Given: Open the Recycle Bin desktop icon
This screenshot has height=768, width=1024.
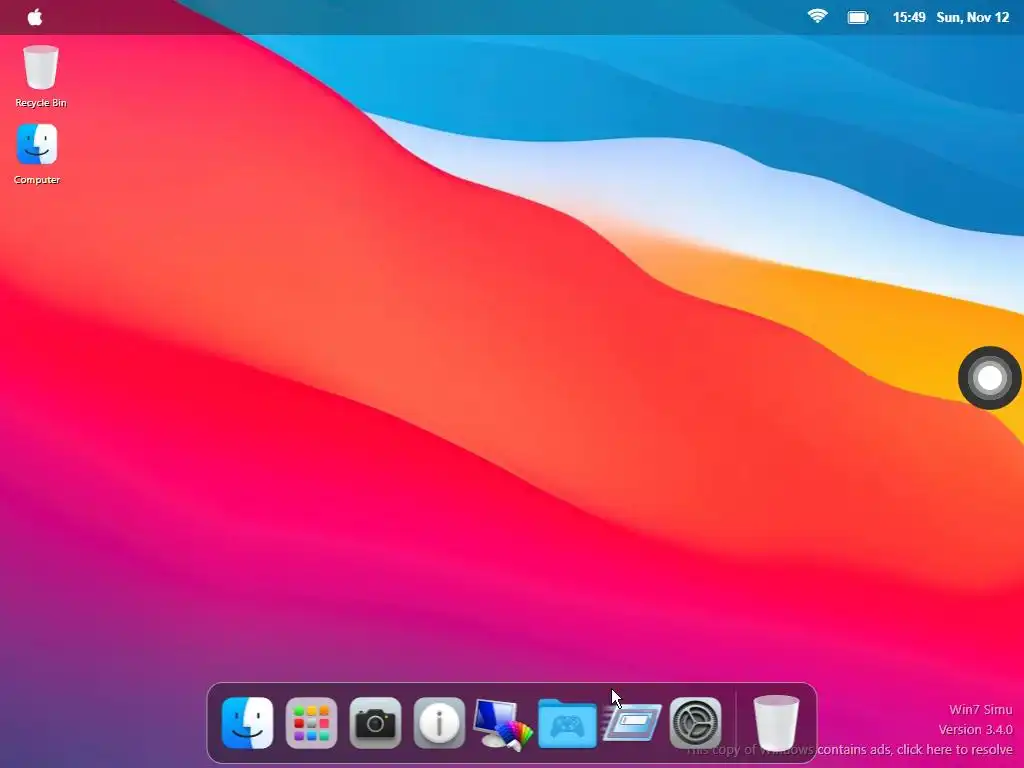Looking at the screenshot, I should click(40, 76).
